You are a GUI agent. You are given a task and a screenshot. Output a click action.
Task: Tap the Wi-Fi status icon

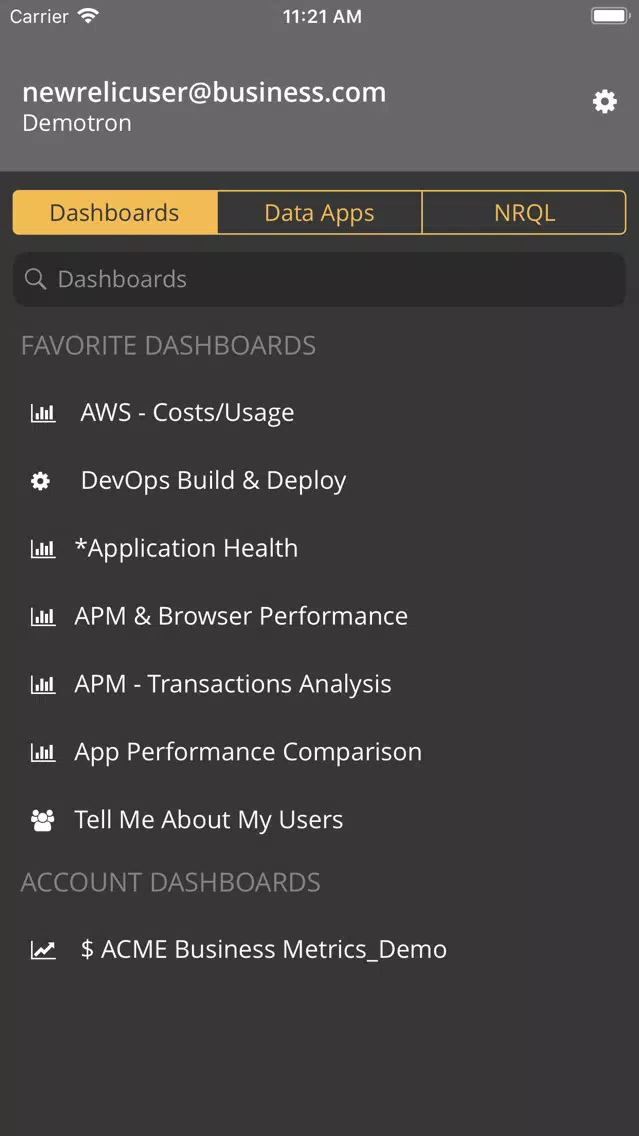(x=88, y=16)
